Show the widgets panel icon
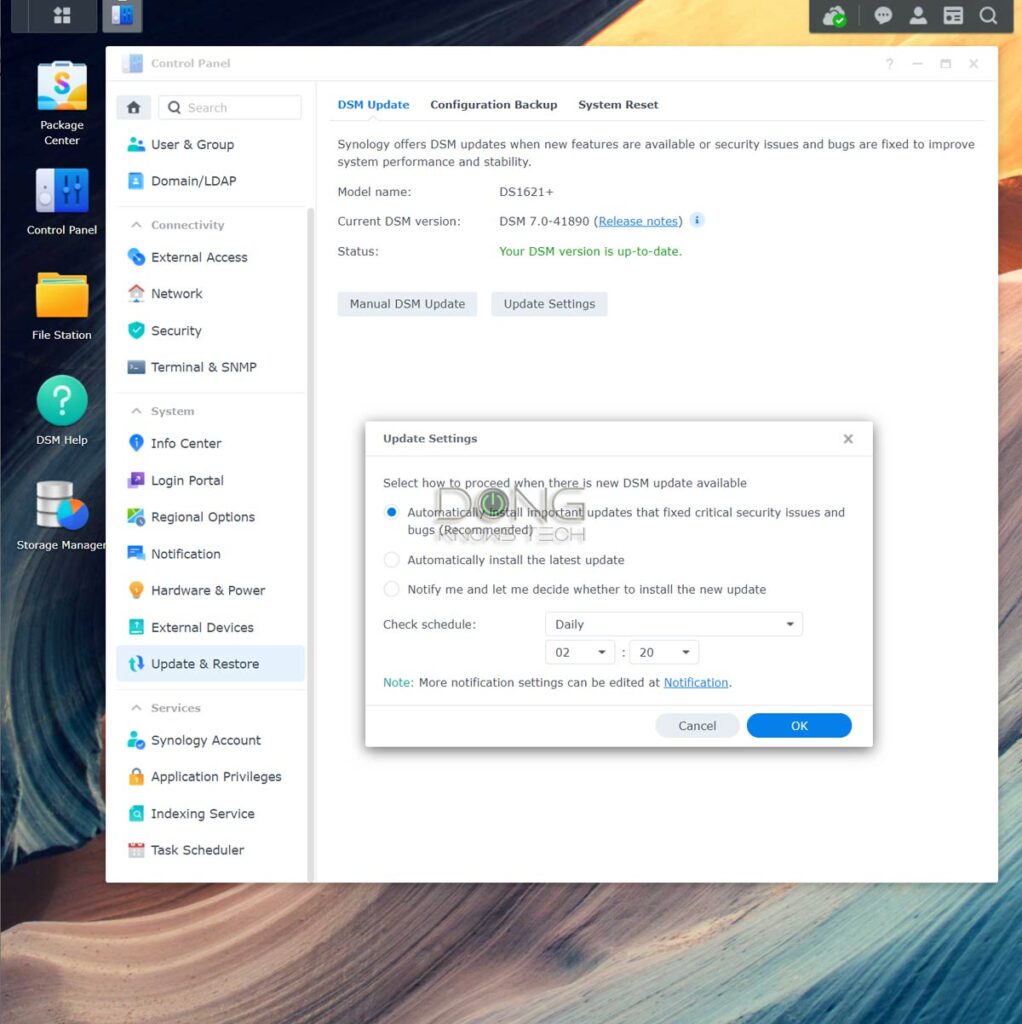 953,15
